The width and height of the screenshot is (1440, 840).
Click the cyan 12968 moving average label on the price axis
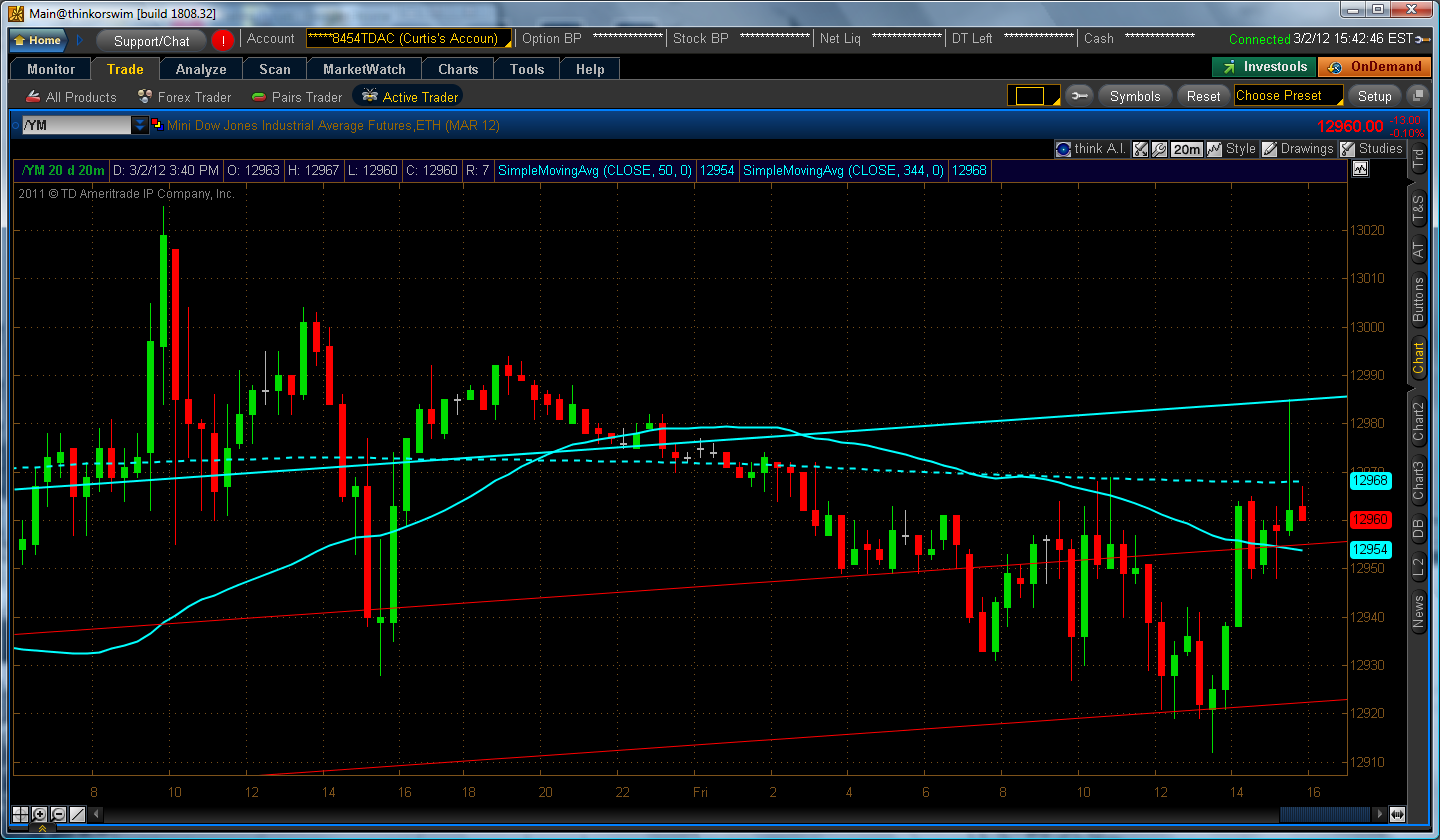point(1370,481)
